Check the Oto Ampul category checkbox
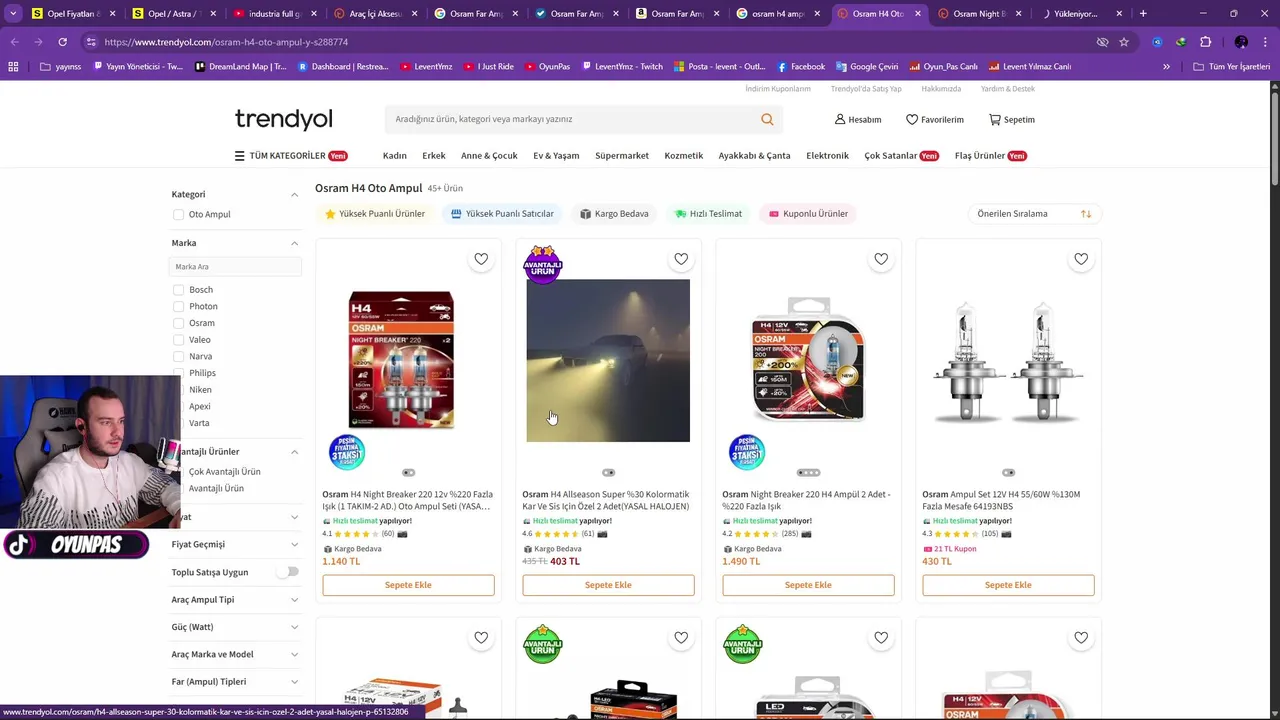1280x720 pixels. pyautogui.click(x=178, y=214)
